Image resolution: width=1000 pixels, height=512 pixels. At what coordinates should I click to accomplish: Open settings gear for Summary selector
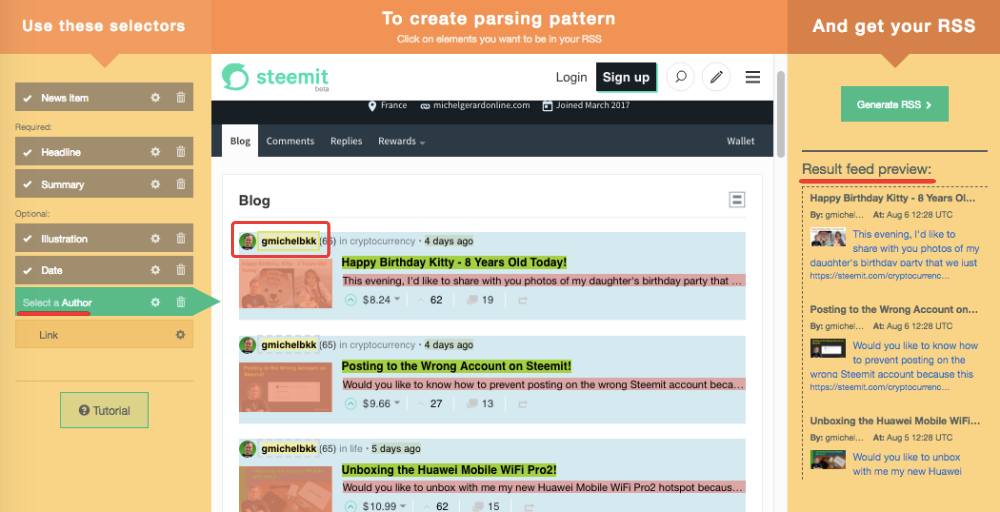[x=155, y=184]
